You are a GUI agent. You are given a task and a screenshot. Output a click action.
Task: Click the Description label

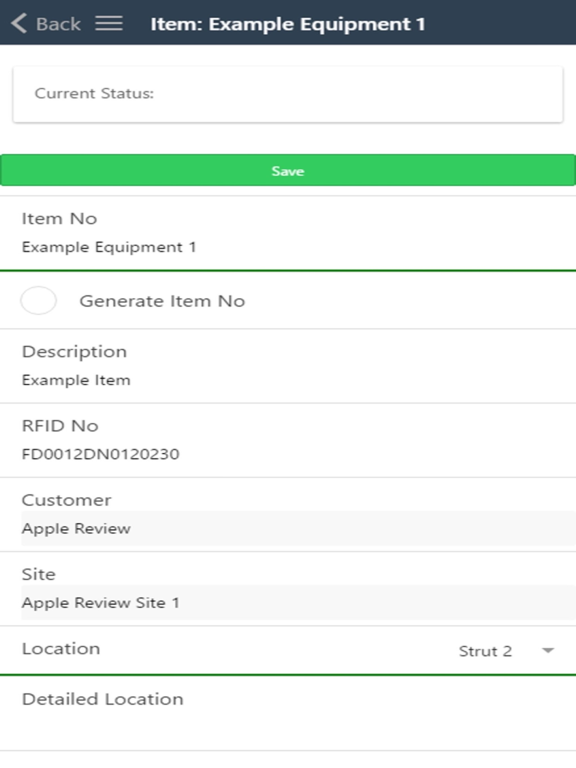pos(74,352)
